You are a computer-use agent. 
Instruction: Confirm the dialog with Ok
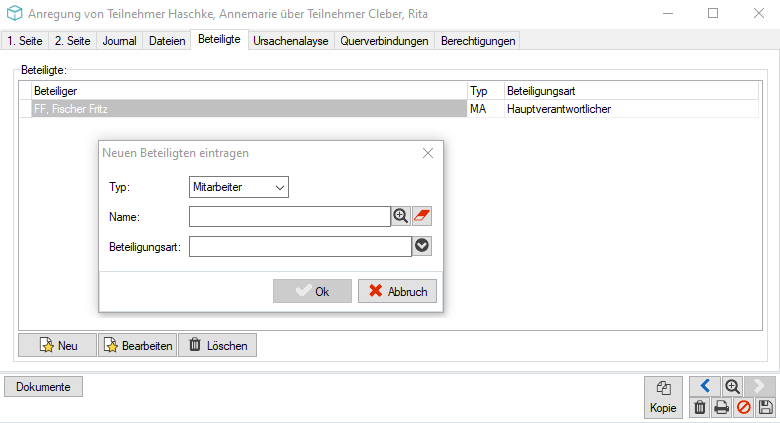312,291
